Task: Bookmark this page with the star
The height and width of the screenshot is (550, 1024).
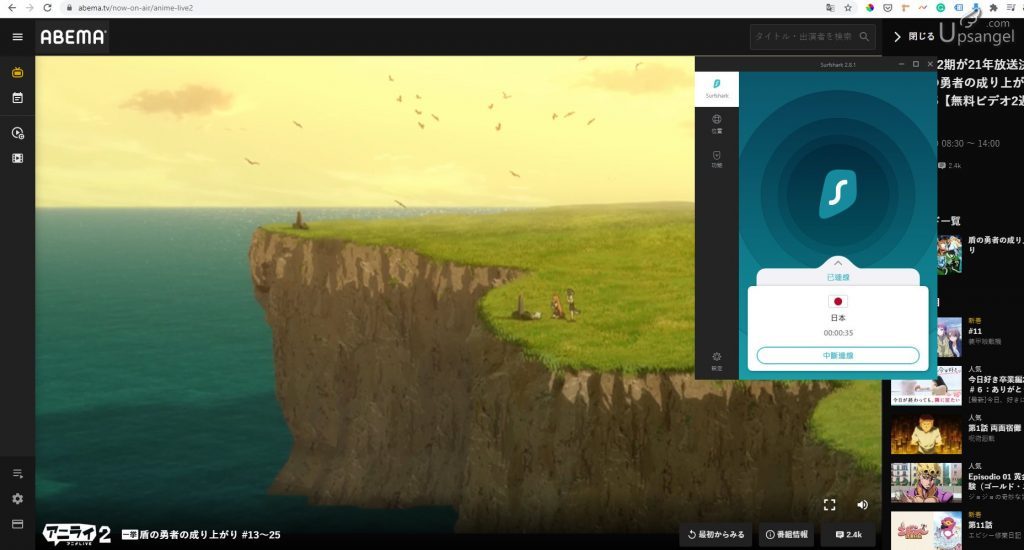Action: (x=848, y=8)
